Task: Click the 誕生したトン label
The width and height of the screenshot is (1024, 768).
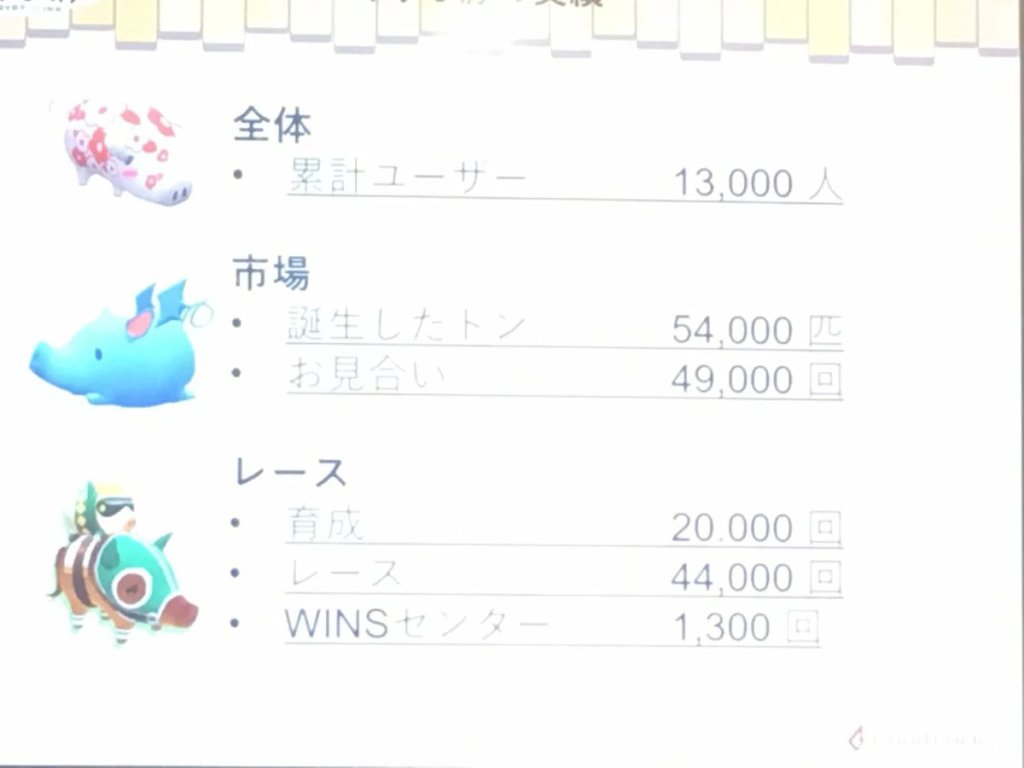Action: pos(407,325)
